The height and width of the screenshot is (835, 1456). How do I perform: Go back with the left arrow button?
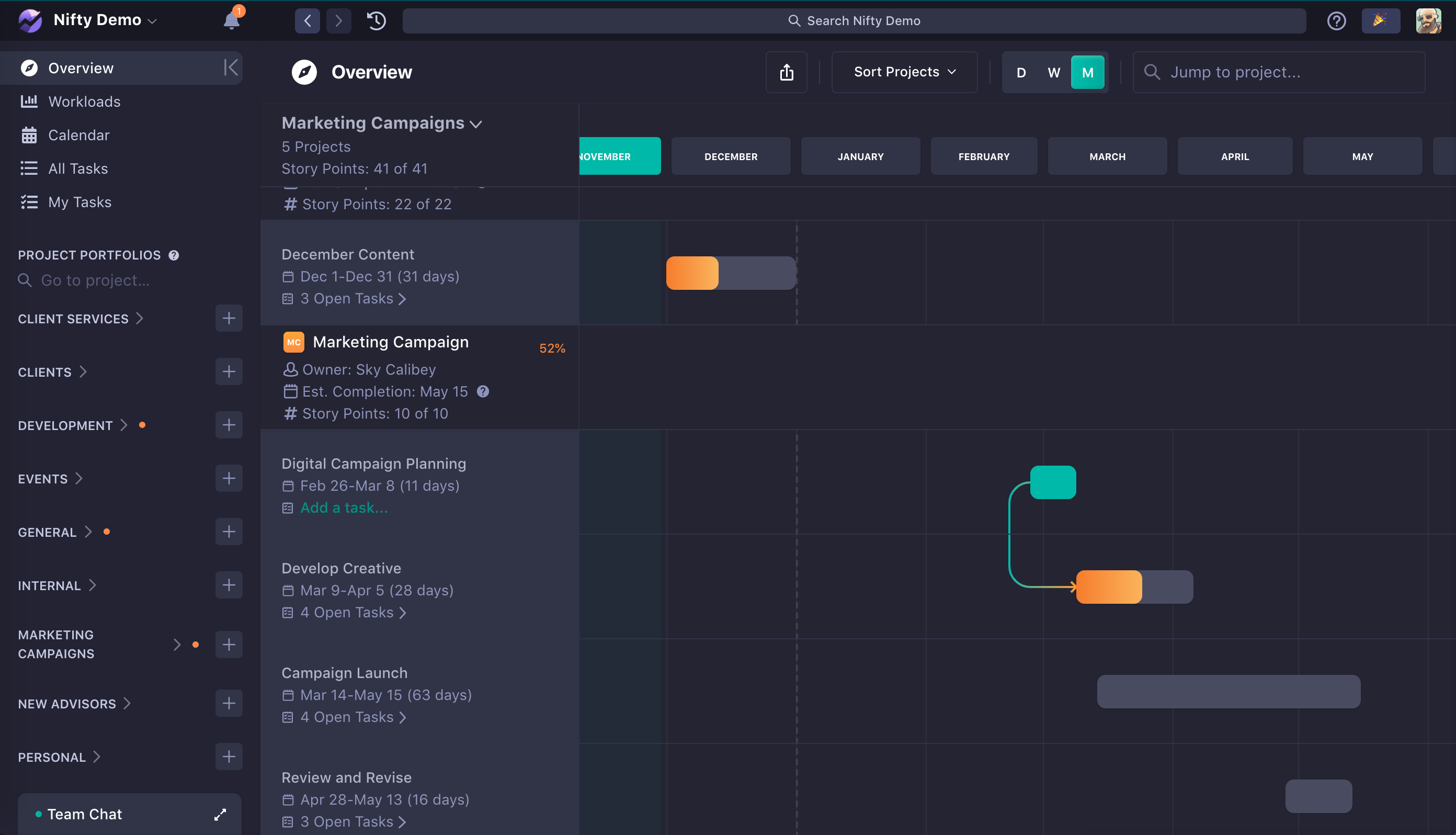[308, 20]
